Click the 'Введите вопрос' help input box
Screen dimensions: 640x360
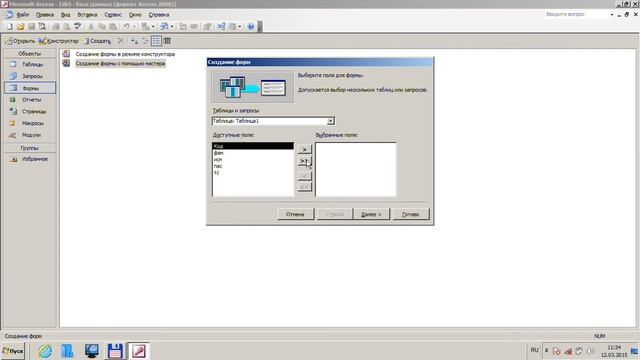tap(577, 14)
